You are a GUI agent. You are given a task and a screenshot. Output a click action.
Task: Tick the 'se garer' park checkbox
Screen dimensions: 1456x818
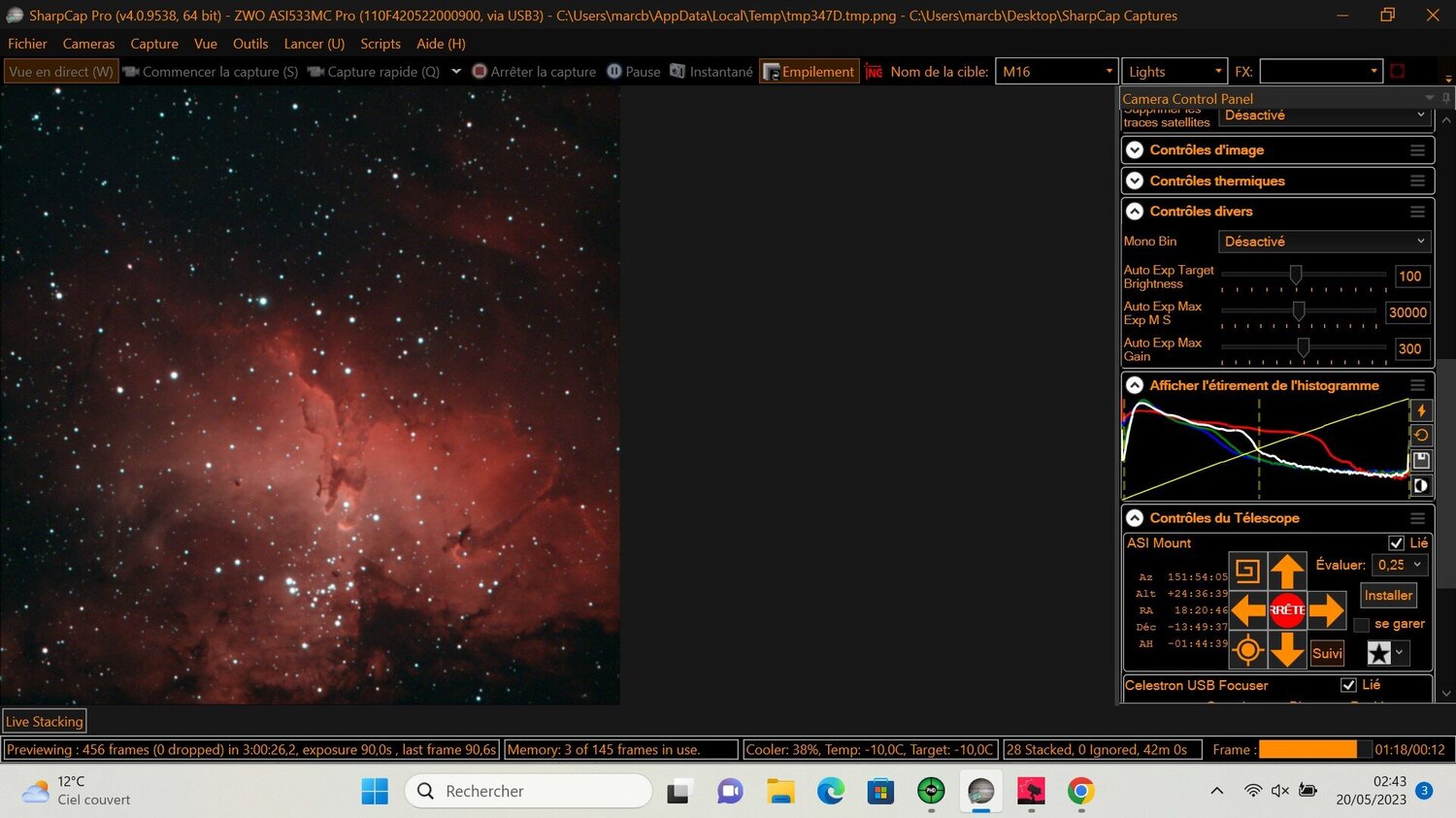1362,625
